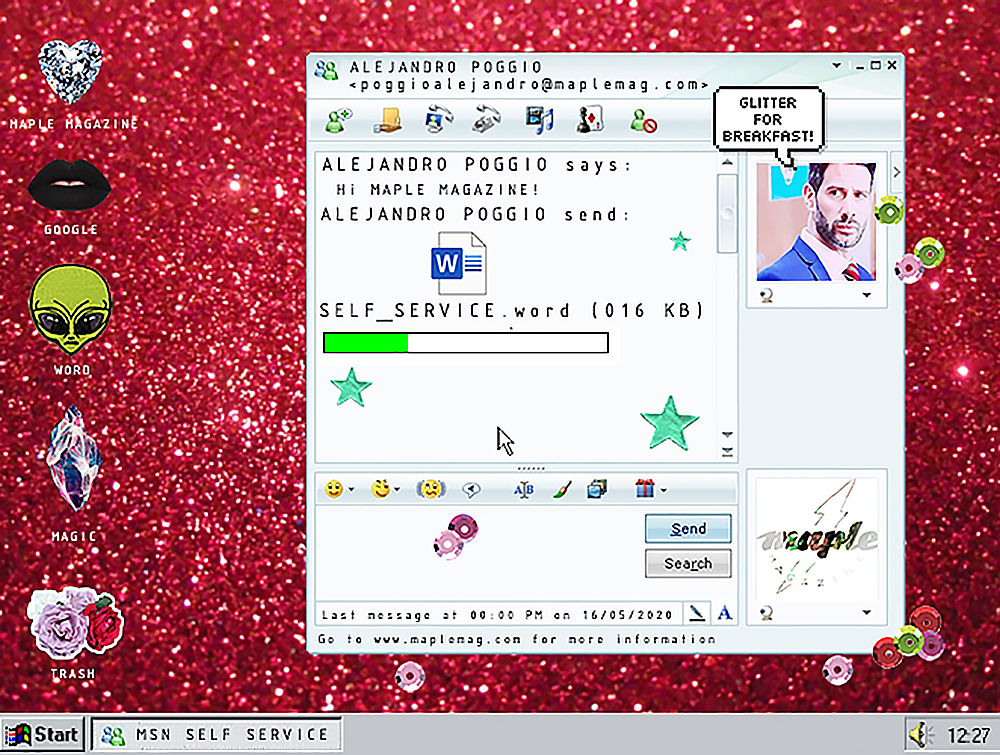
Task: Click the volume speaker icon in system tray
Action: [920, 735]
